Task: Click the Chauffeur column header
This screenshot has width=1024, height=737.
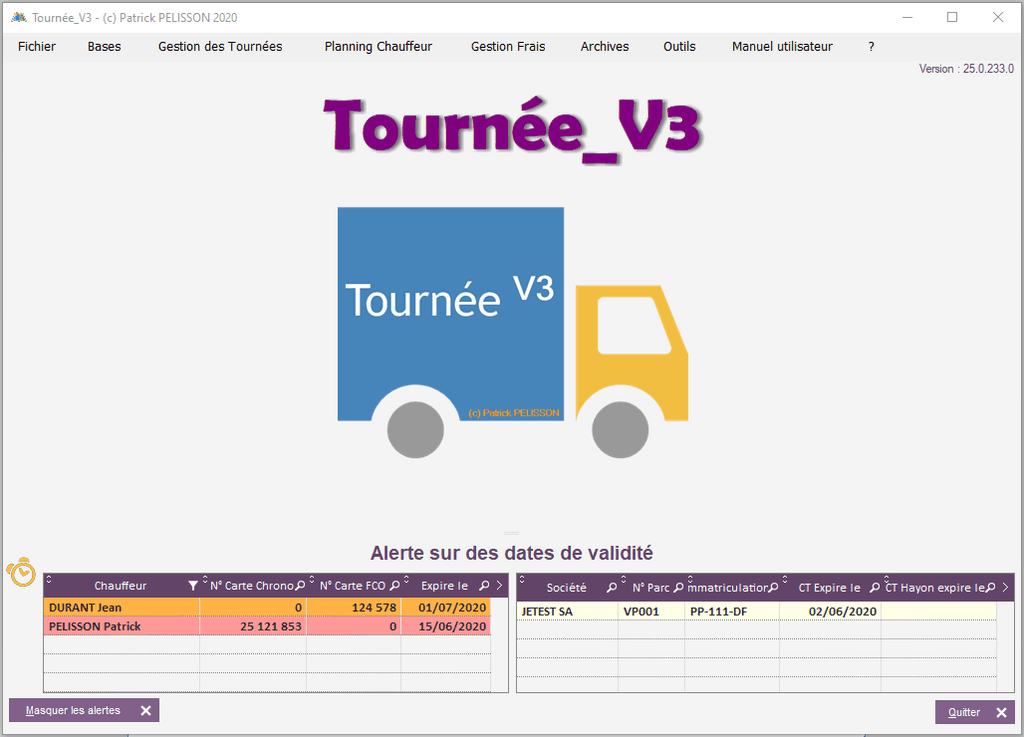Action: [x=121, y=586]
